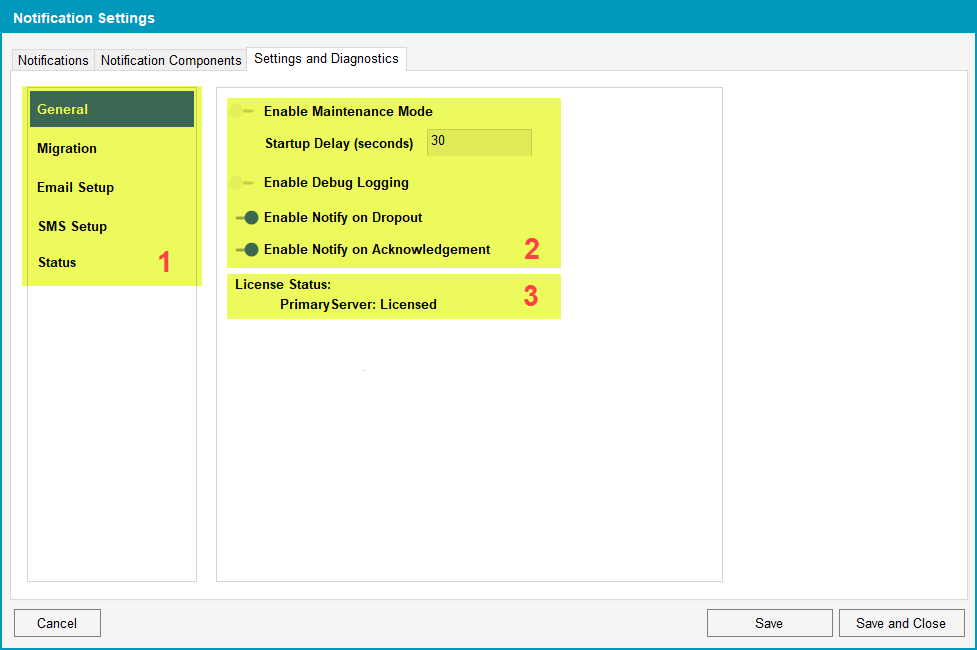Disable the Notify on Acknowledgement toggle
Image resolution: width=977 pixels, height=650 pixels.
point(246,249)
